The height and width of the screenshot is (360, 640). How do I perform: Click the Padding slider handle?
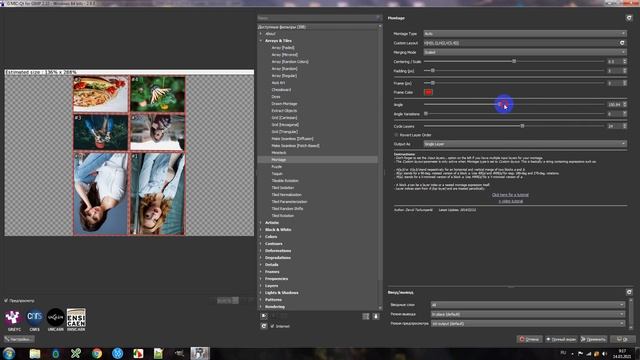pyautogui.click(x=433, y=71)
